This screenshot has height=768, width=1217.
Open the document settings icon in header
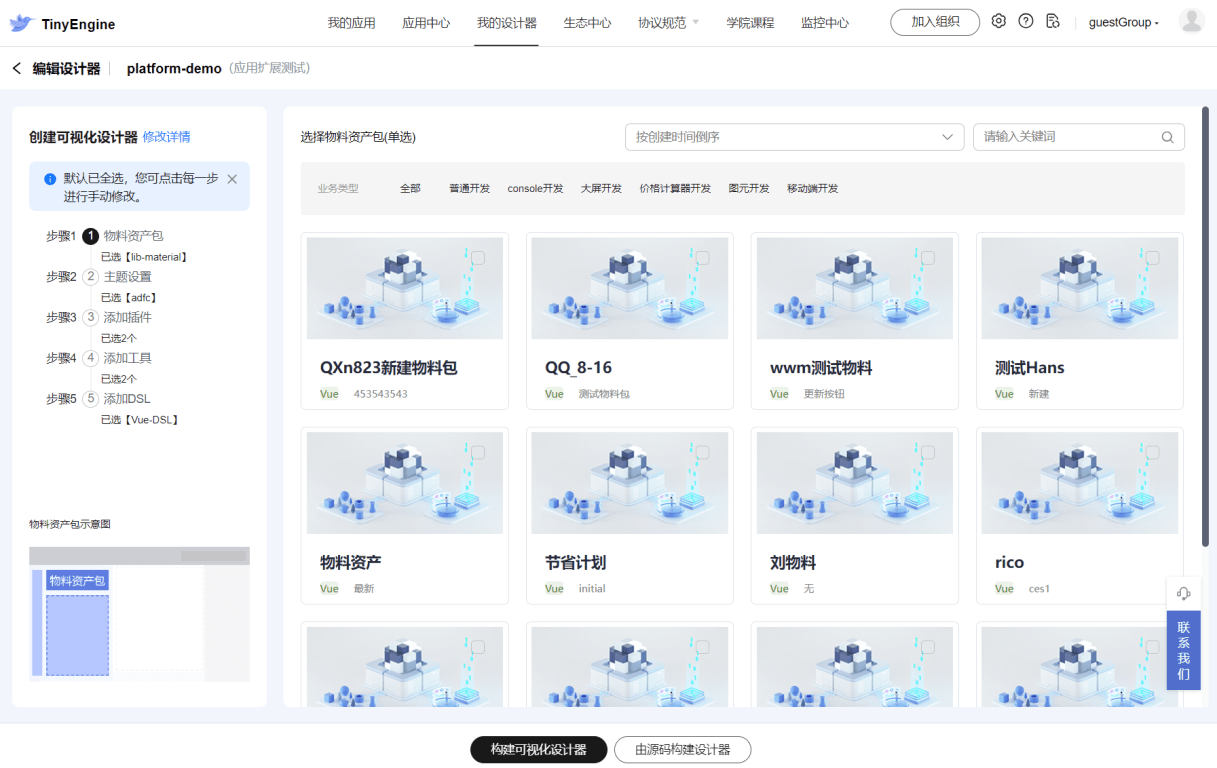click(x=1052, y=21)
